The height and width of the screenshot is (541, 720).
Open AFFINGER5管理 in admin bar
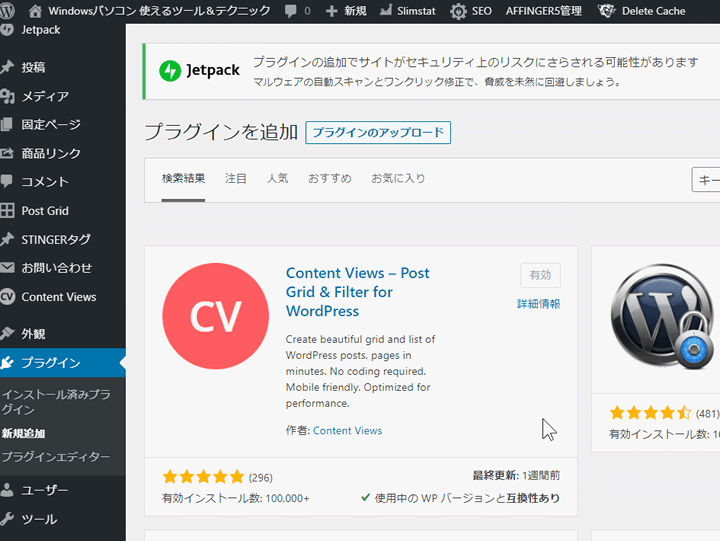point(544,11)
